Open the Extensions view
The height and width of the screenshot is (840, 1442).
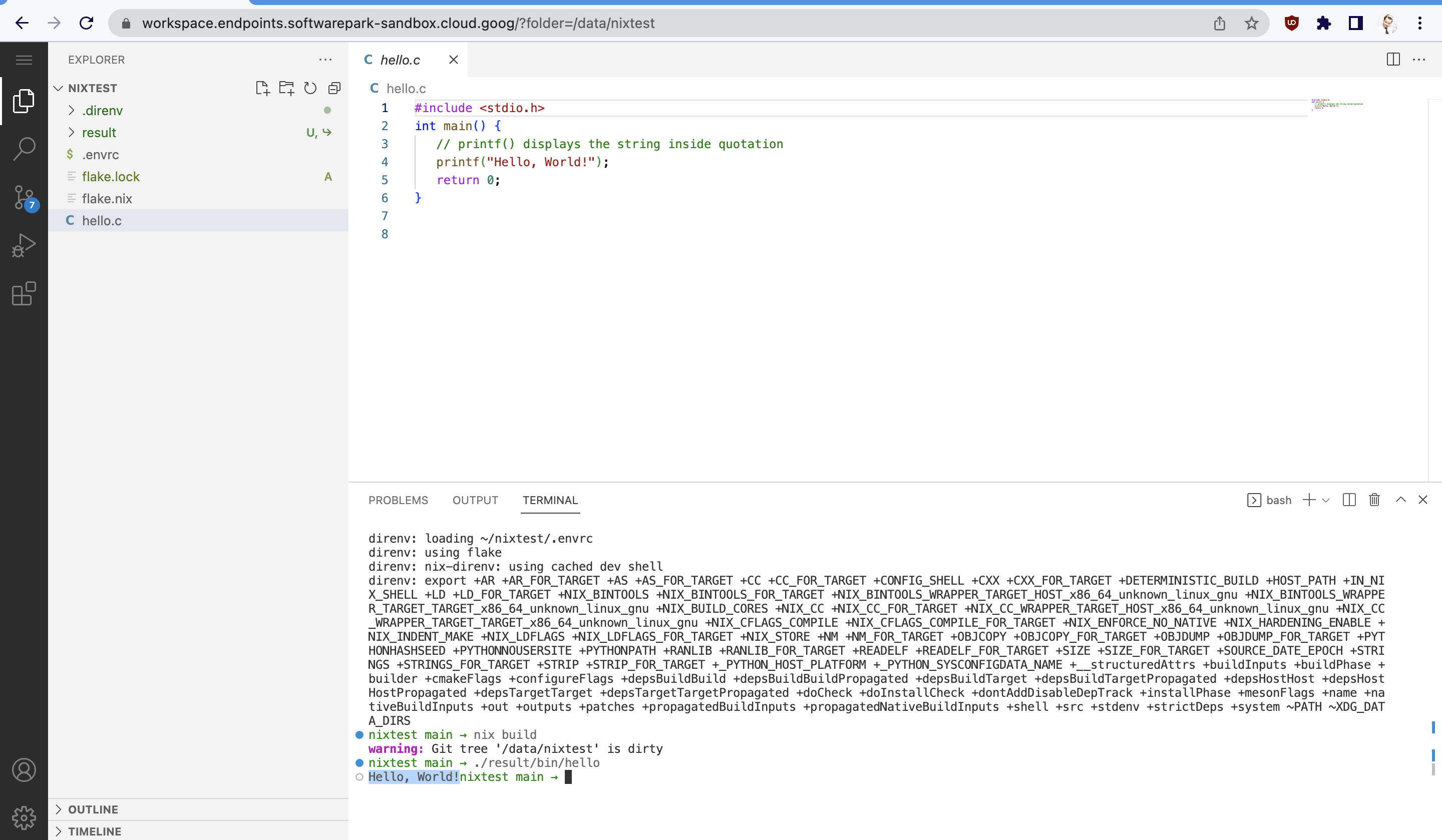24,294
